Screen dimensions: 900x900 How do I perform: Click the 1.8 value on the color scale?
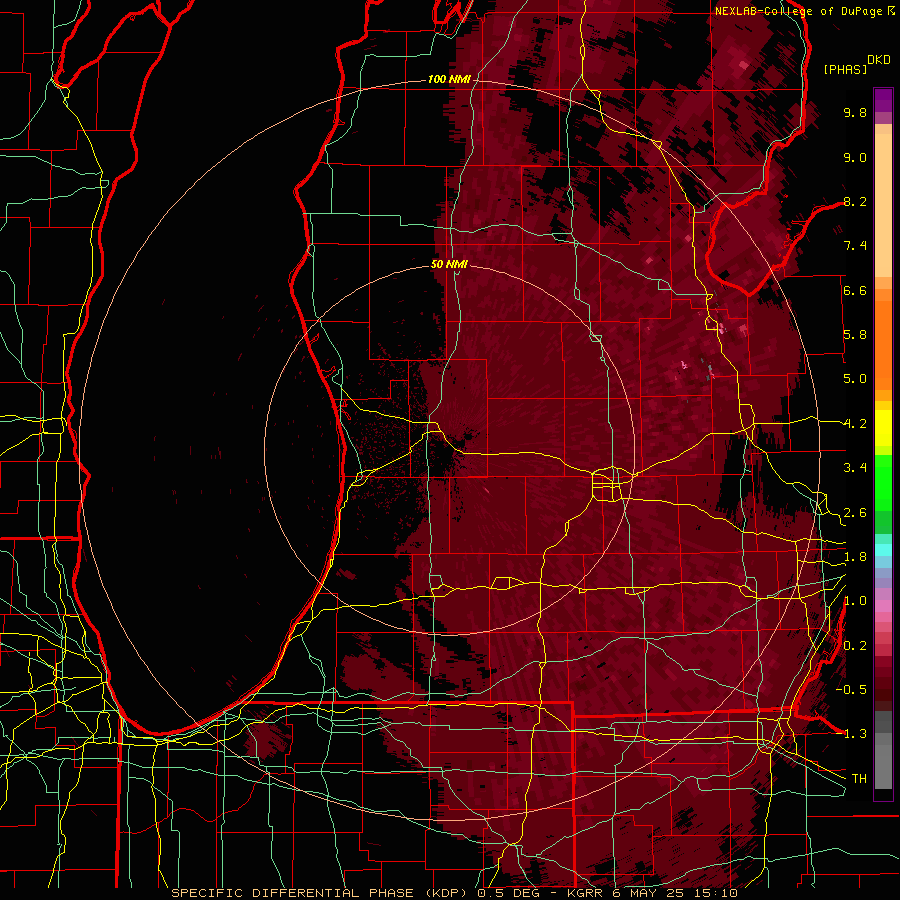coord(855,557)
